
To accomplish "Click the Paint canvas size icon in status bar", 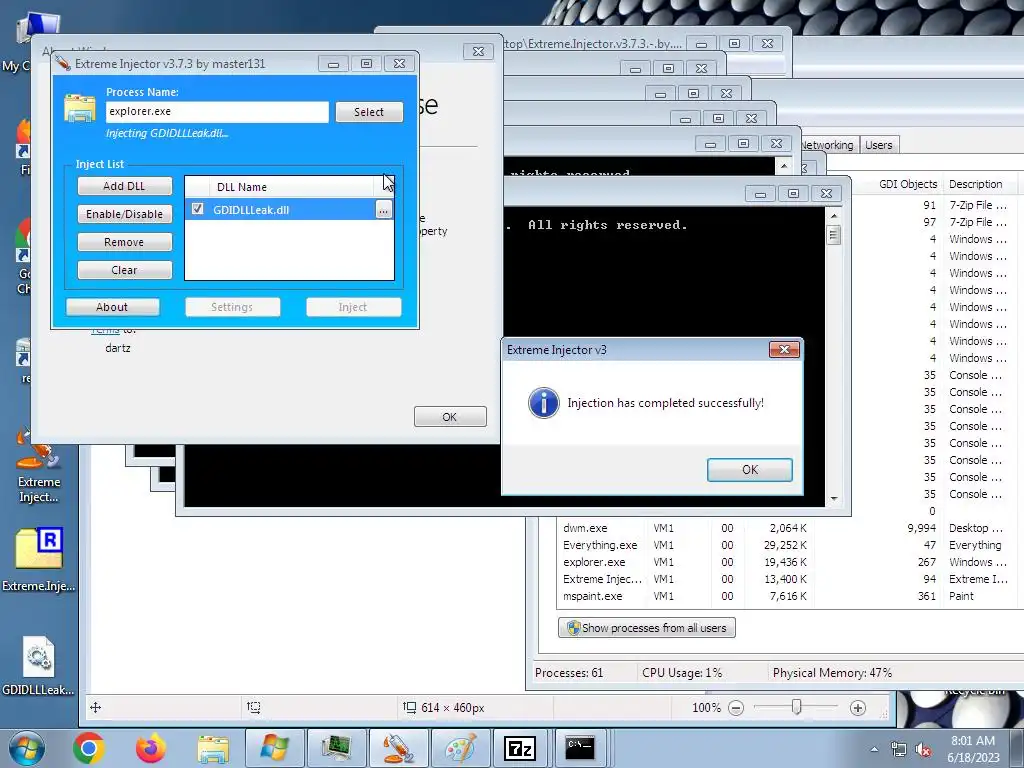I will [409, 707].
